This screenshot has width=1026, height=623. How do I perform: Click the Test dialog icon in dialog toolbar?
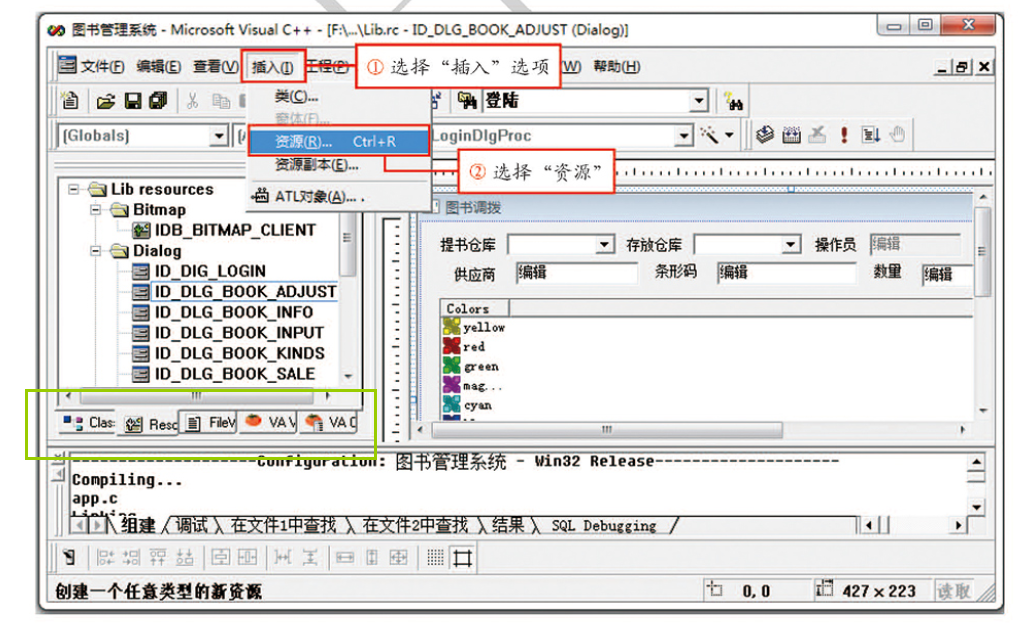click(x=69, y=558)
